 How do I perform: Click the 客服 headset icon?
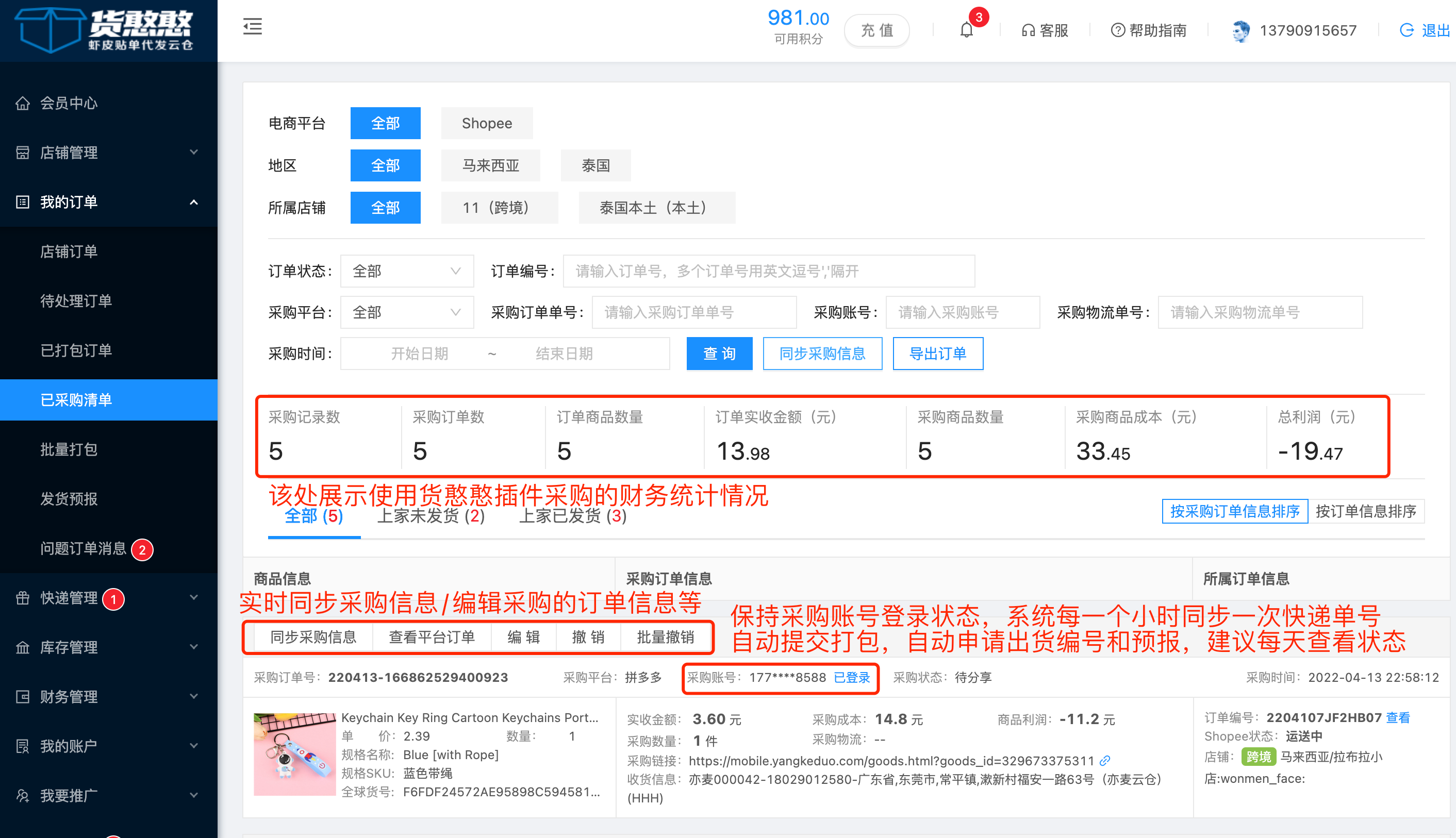click(x=1028, y=30)
